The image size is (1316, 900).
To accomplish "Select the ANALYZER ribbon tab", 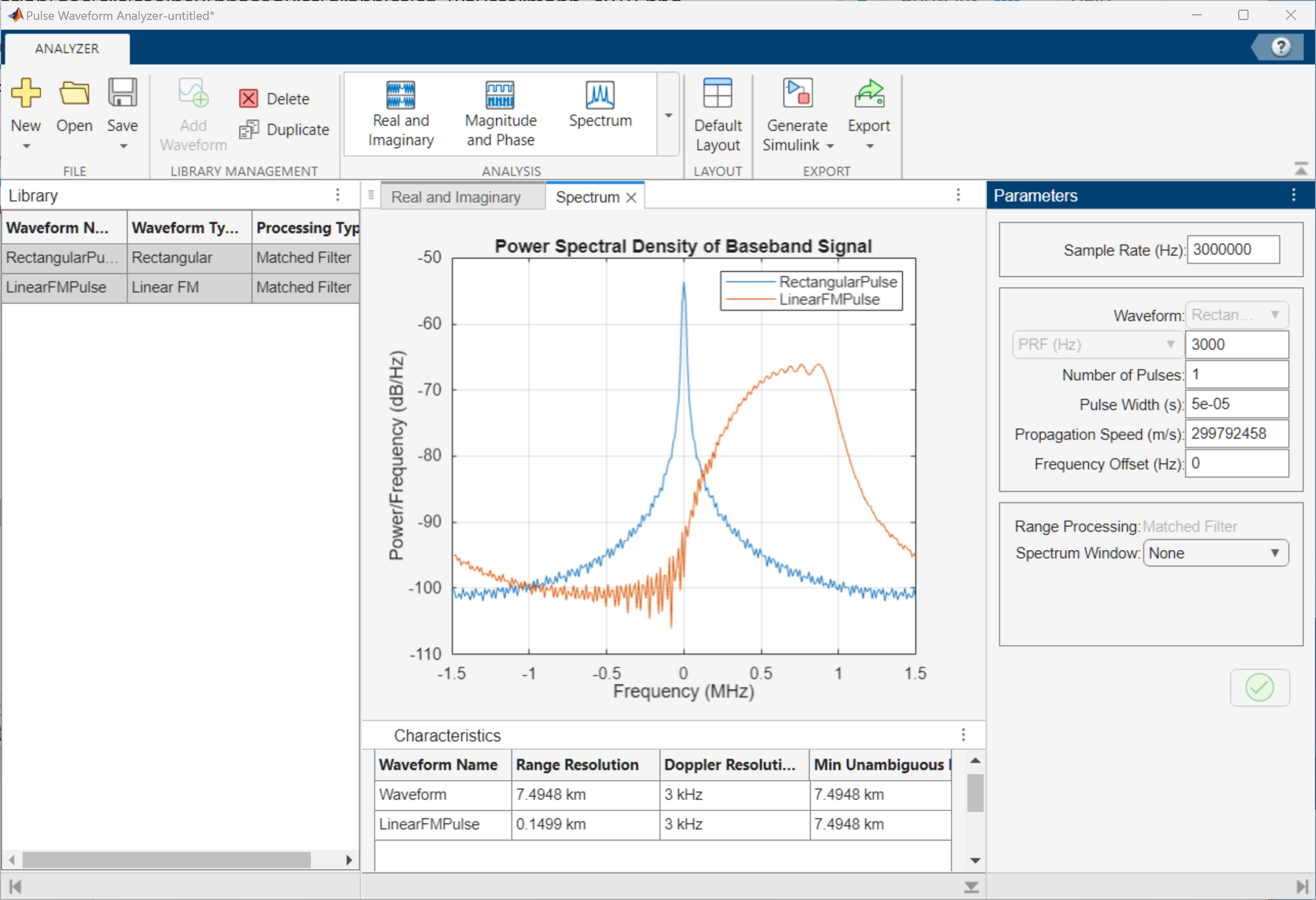I will tap(67, 49).
